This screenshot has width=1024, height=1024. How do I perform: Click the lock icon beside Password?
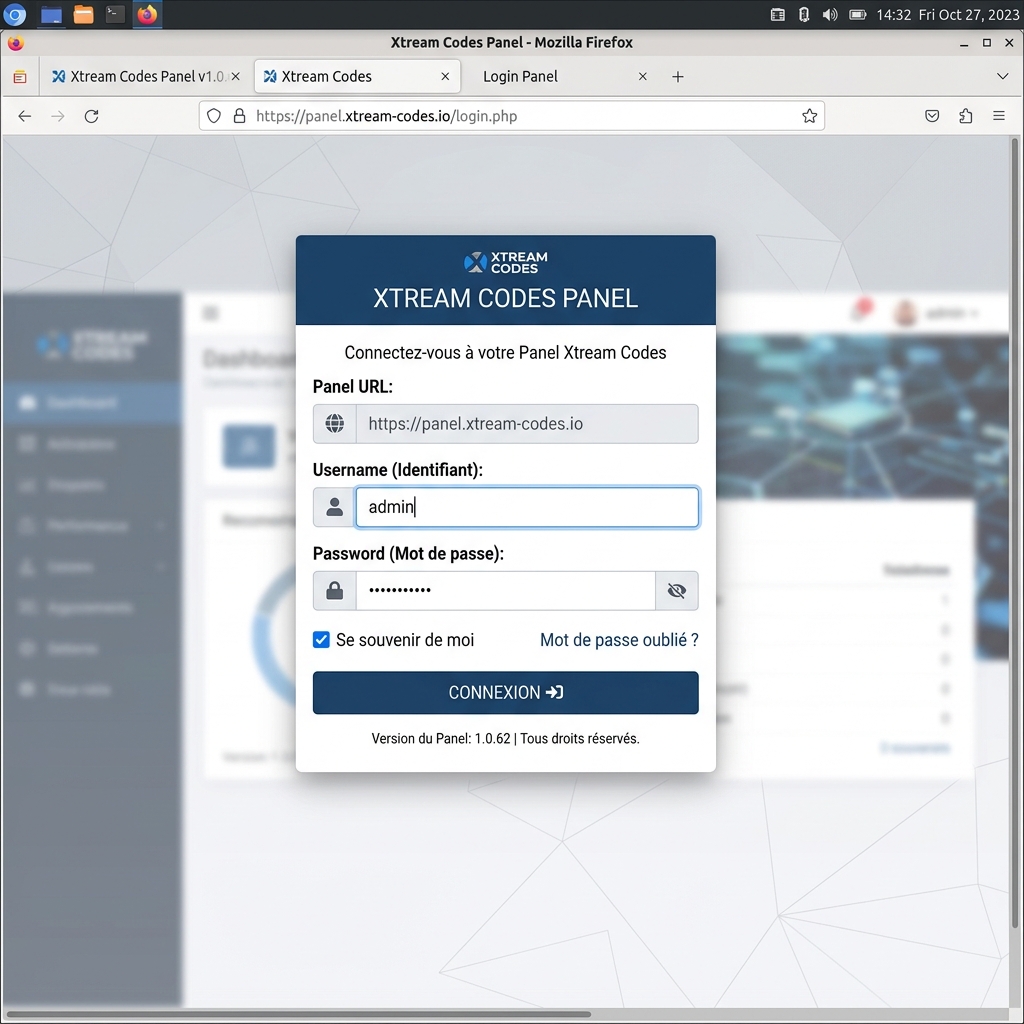point(335,591)
